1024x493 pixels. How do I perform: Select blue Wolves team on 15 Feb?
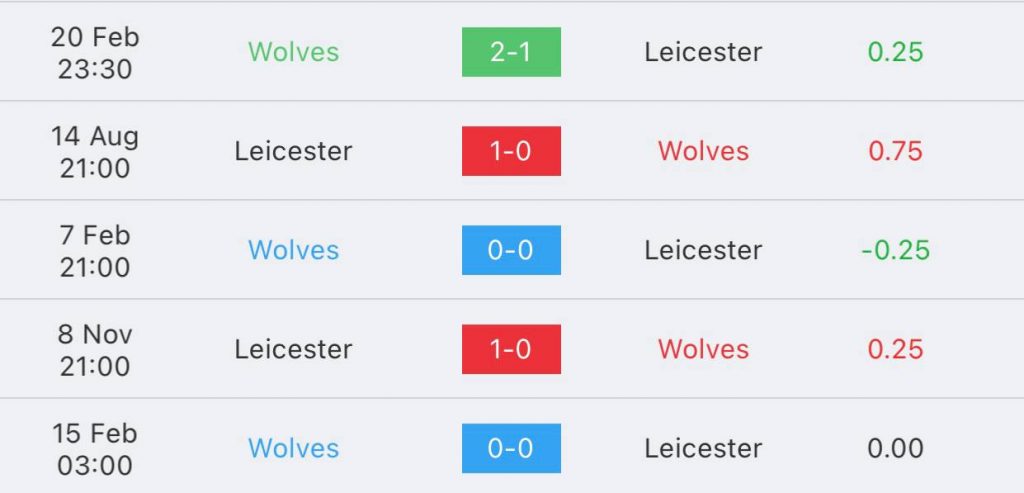click(x=293, y=449)
